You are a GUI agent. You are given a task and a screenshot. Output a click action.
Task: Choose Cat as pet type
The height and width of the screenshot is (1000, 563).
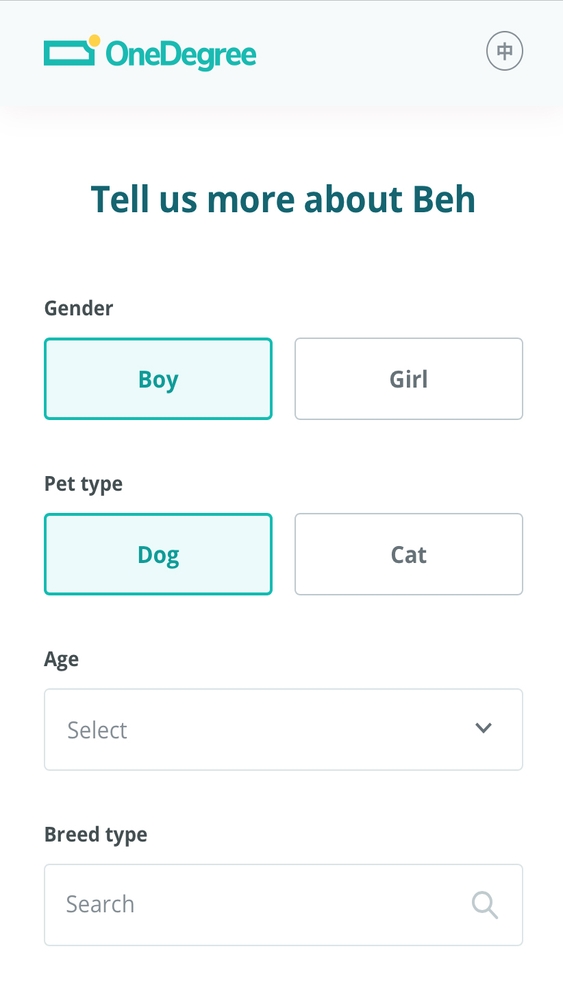point(409,554)
